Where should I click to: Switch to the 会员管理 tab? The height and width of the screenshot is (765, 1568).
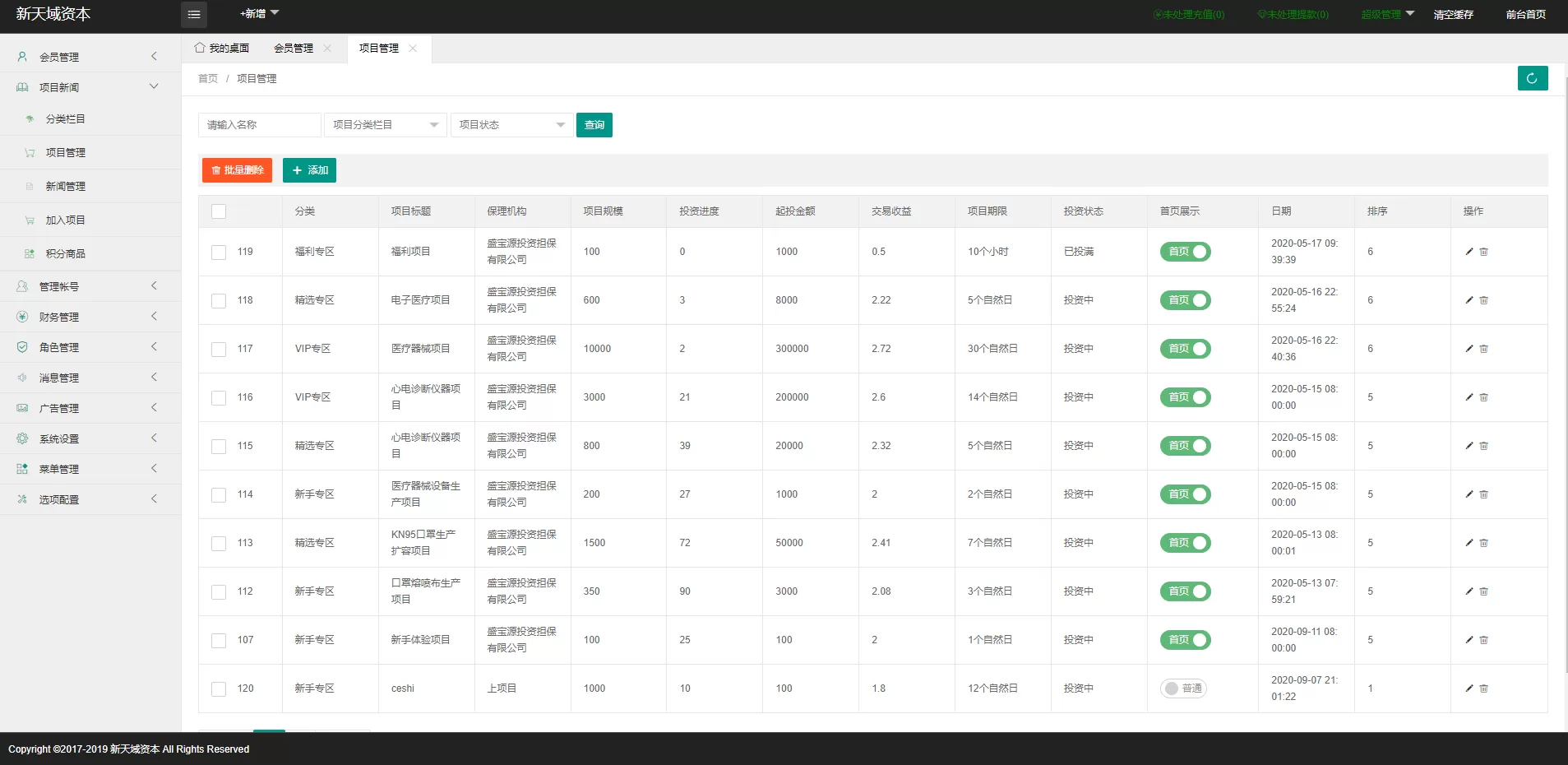[294, 49]
